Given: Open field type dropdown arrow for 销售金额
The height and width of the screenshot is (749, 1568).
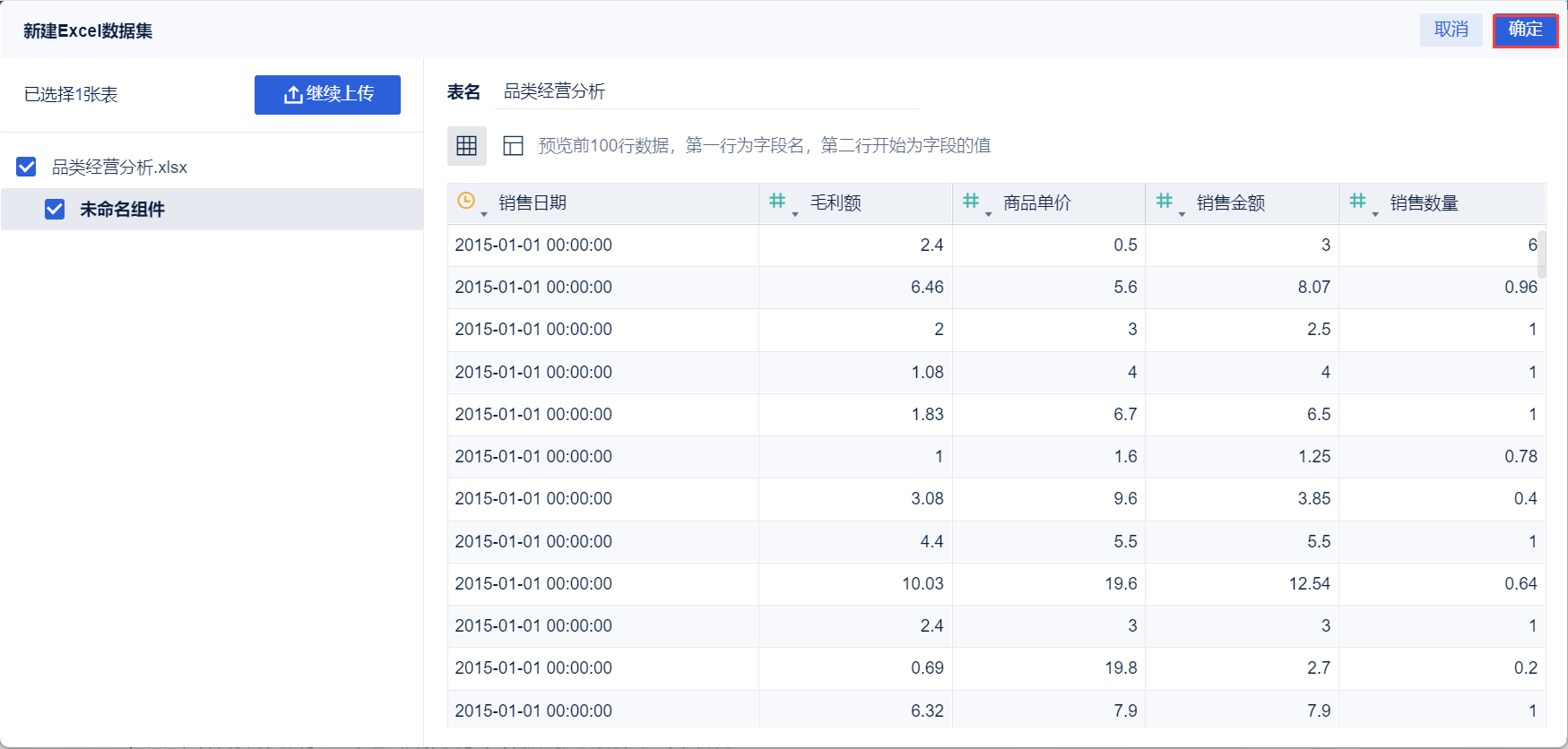Looking at the screenshot, I should pyautogui.click(x=1182, y=214).
